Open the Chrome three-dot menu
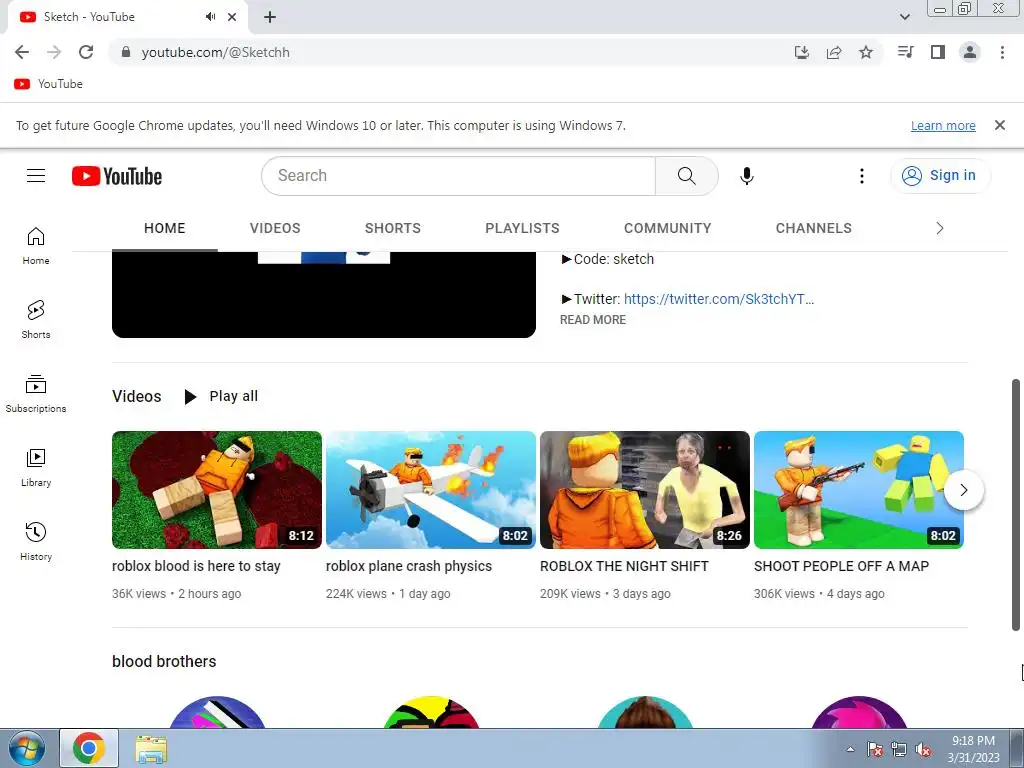 [1002, 52]
